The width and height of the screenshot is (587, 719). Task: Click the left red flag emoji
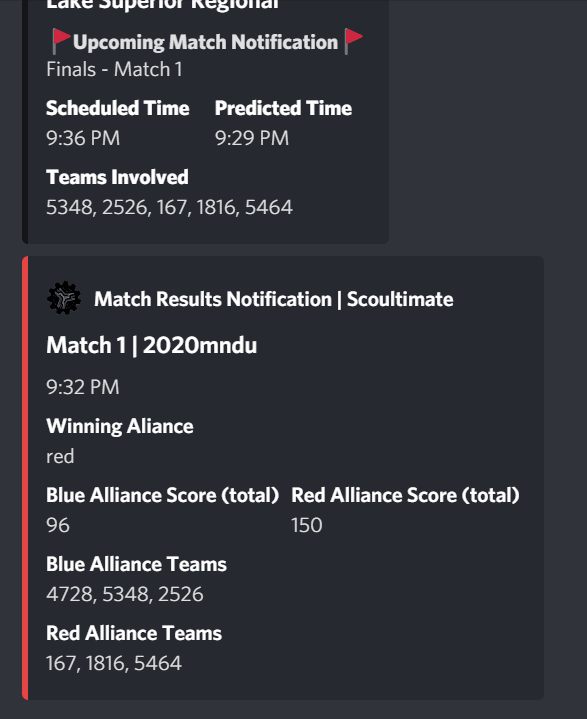61,41
